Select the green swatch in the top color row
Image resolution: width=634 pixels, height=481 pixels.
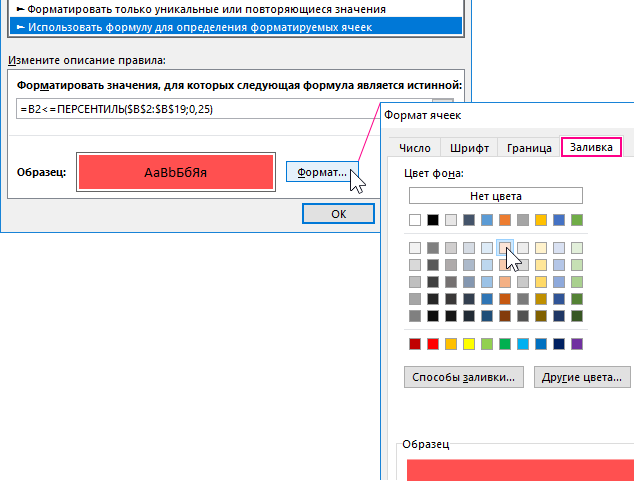tap(577, 220)
